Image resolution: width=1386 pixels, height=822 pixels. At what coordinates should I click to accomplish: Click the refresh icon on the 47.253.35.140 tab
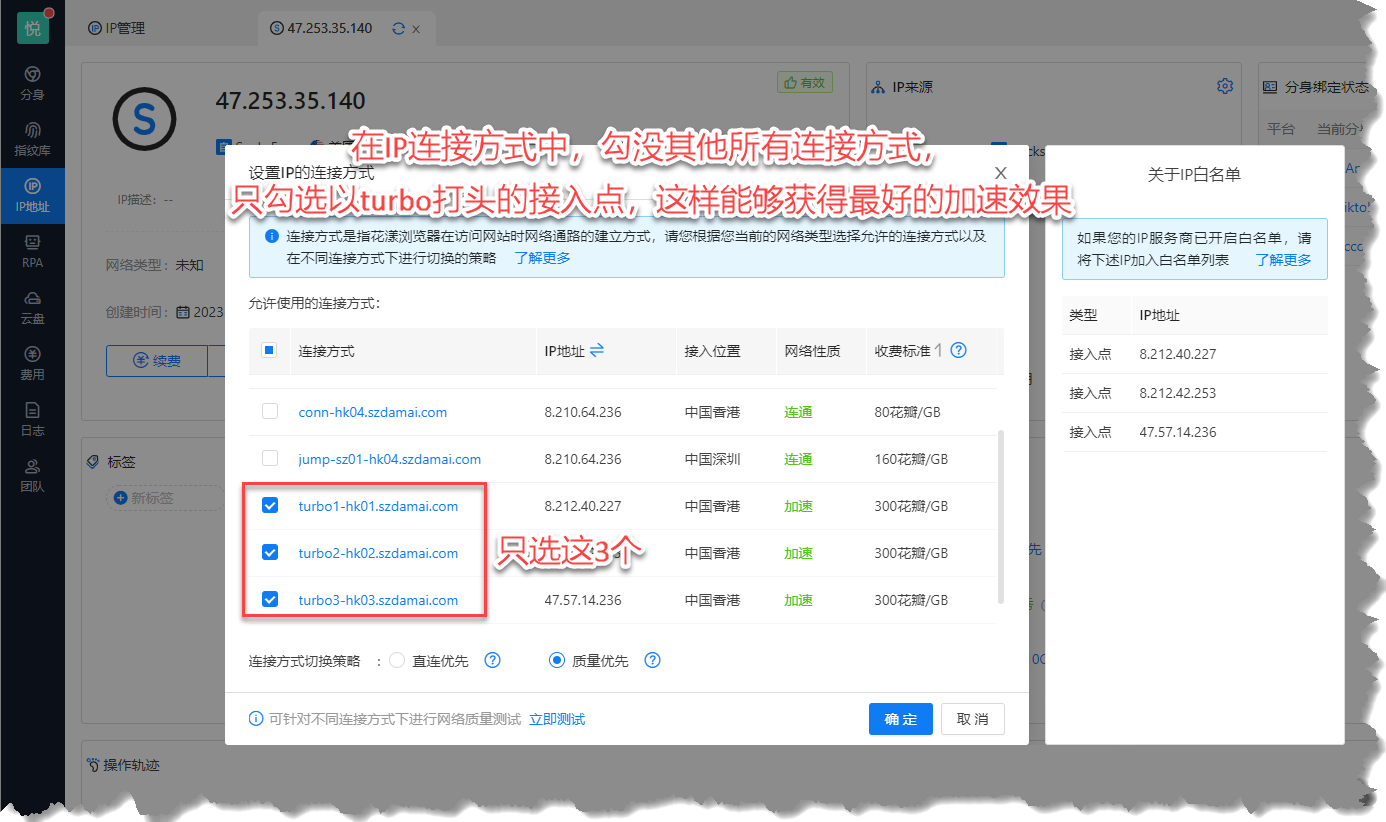click(x=398, y=29)
